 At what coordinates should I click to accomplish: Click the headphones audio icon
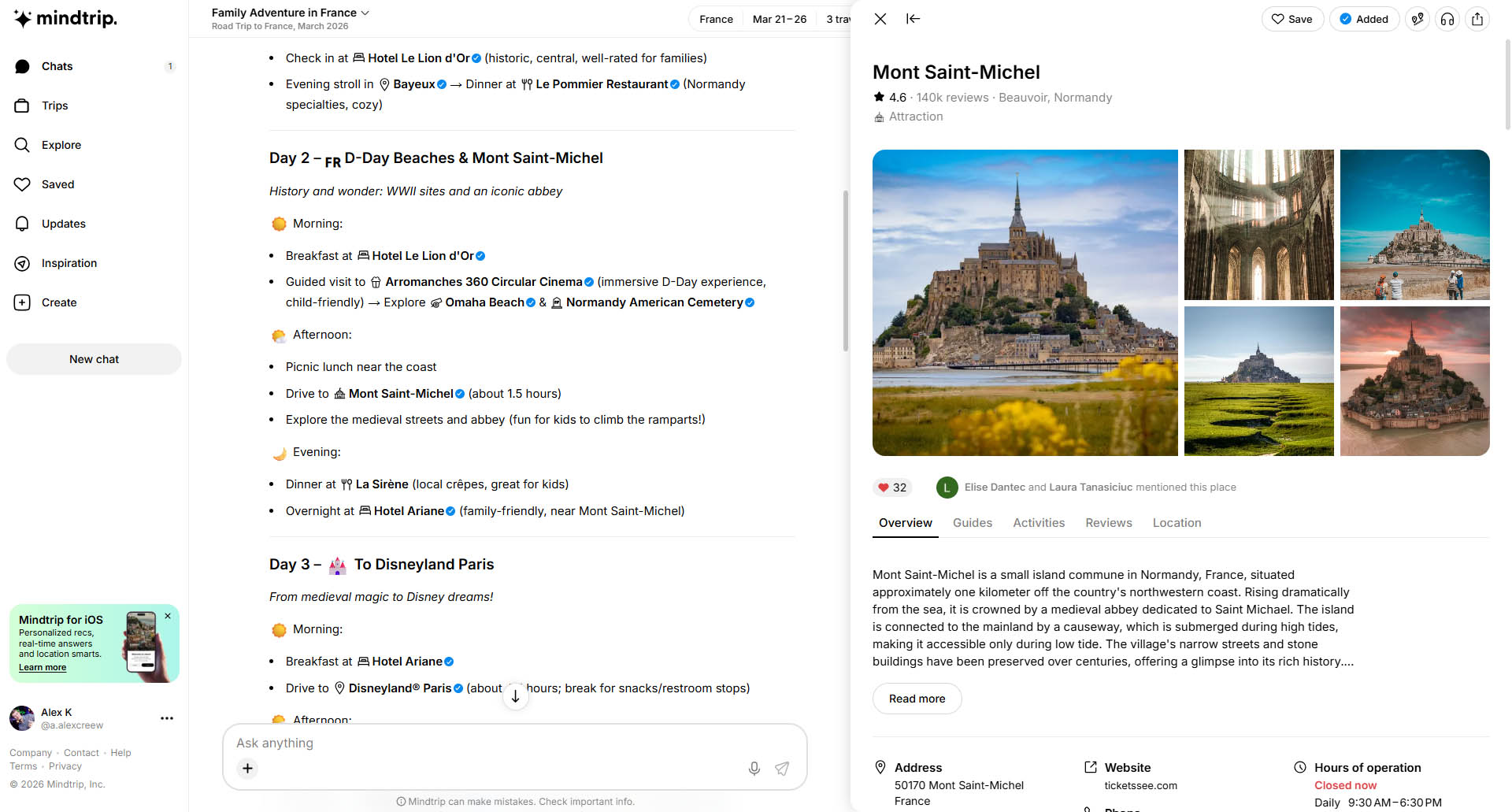[1447, 19]
